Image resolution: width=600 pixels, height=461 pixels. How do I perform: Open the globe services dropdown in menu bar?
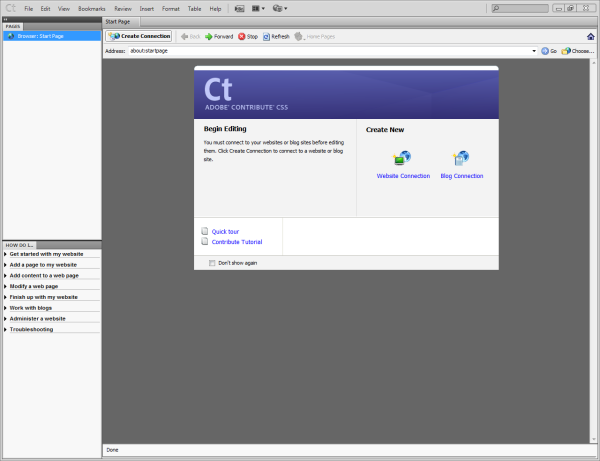(x=280, y=8)
